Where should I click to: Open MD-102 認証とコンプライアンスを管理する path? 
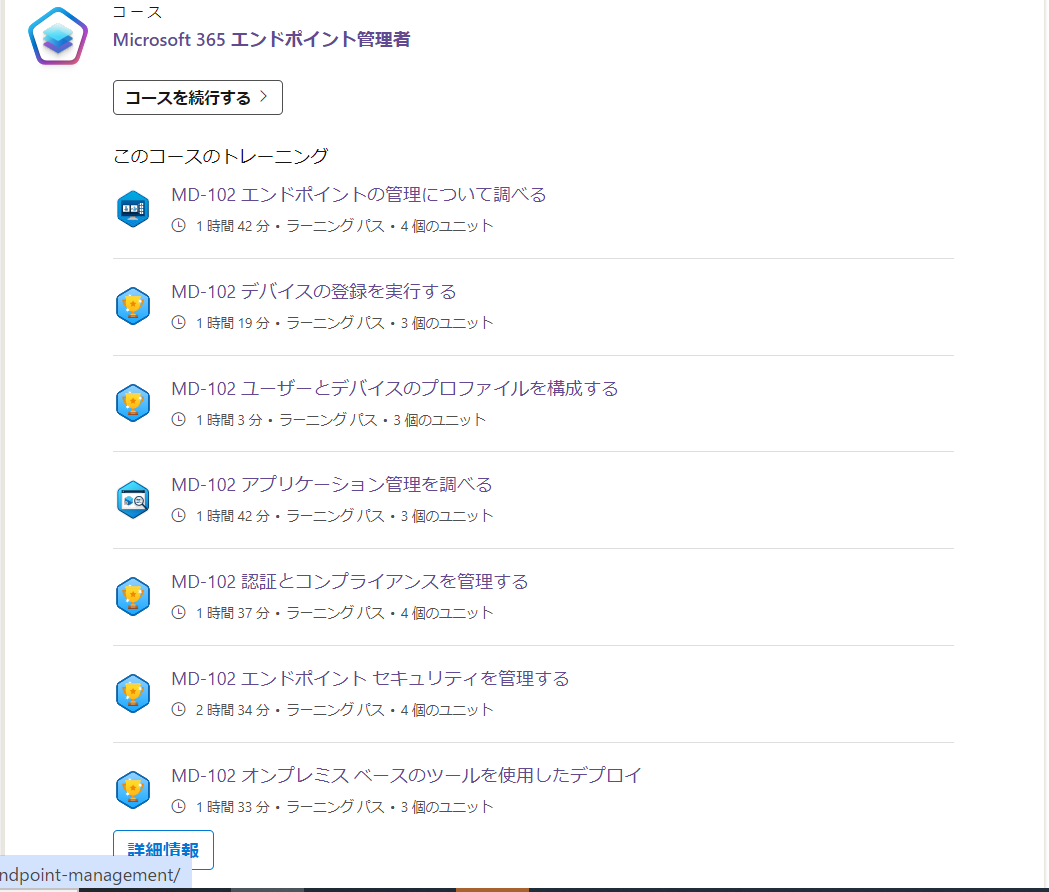pyautogui.click(x=350, y=581)
